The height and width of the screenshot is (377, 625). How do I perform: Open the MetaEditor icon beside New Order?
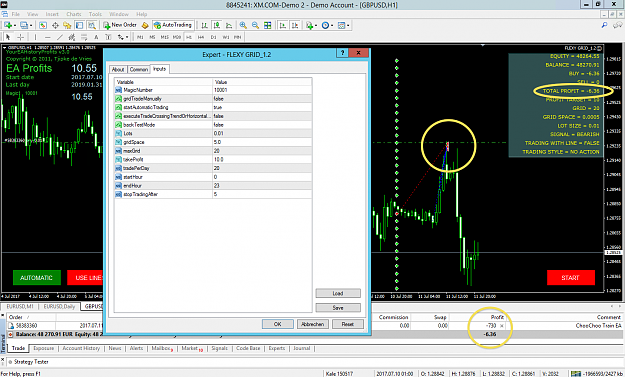(x=145, y=25)
